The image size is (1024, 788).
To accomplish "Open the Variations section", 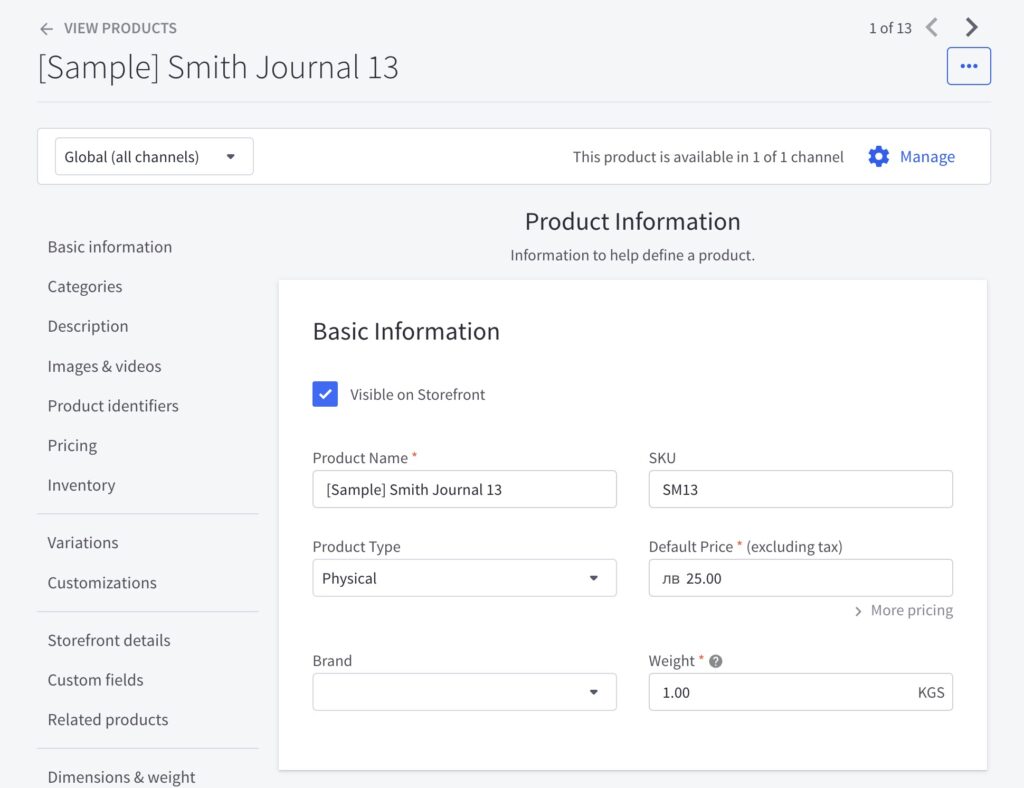I will click(83, 543).
